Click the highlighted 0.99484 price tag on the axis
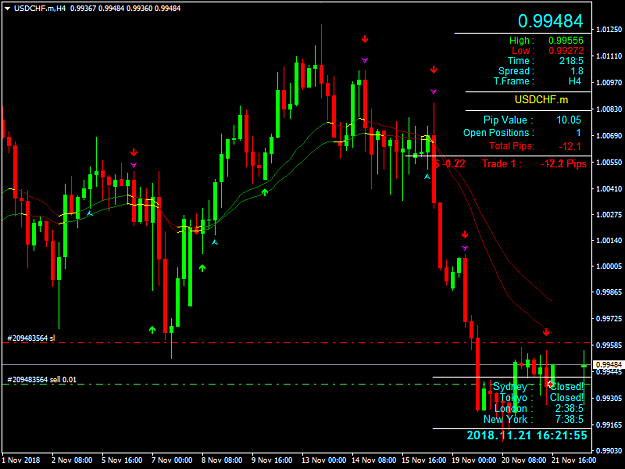The width and height of the screenshot is (625, 469). tap(608, 365)
